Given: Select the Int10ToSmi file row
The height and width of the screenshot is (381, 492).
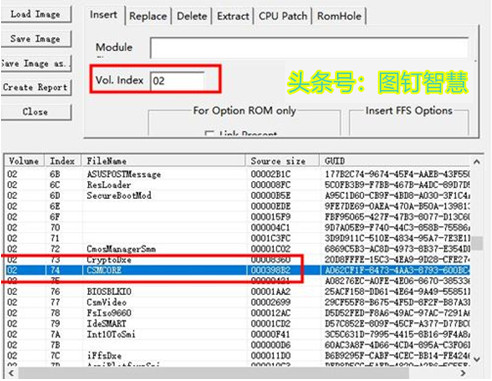Looking at the screenshot, I should pyautogui.click(x=238, y=334).
